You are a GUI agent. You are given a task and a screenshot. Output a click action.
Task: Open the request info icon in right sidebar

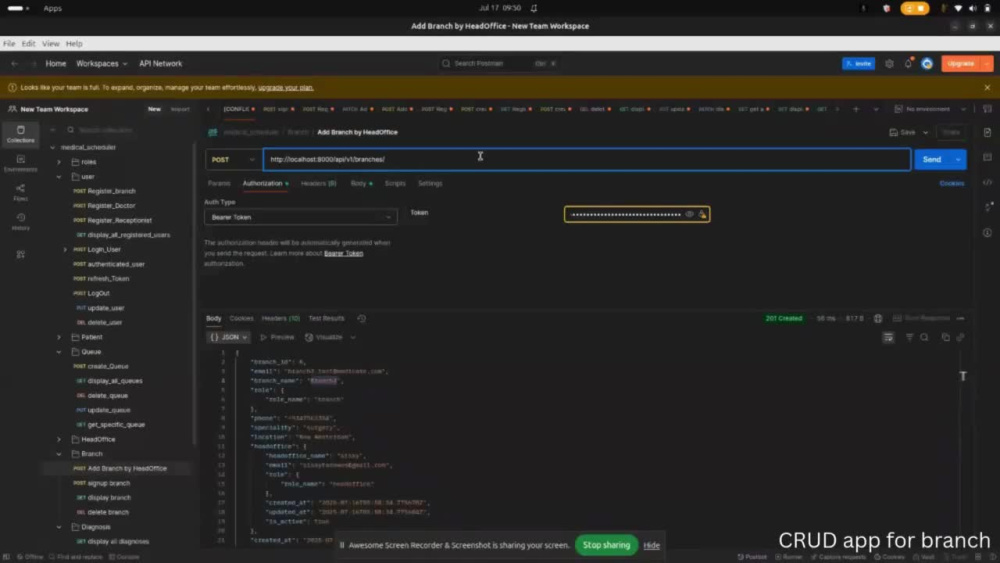[x=987, y=233]
